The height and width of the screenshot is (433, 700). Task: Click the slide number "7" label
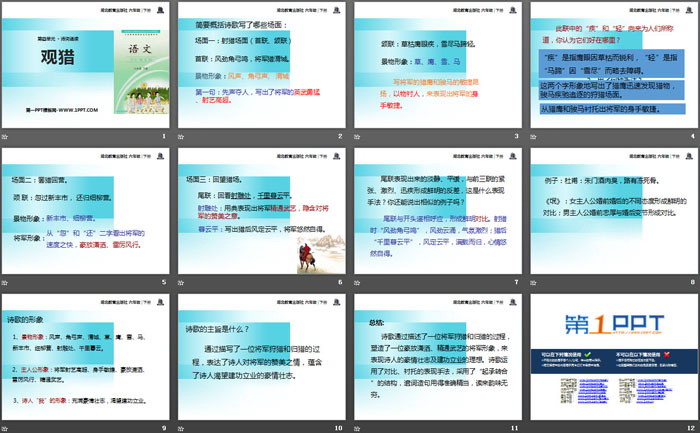point(517,282)
